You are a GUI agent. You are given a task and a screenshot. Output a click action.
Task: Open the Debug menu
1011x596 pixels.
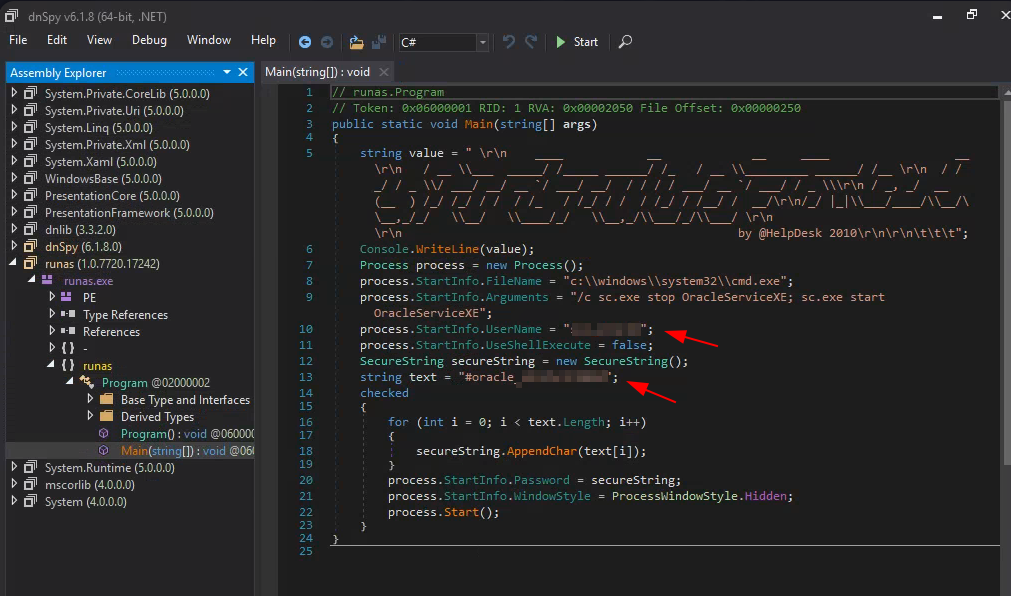click(x=149, y=40)
